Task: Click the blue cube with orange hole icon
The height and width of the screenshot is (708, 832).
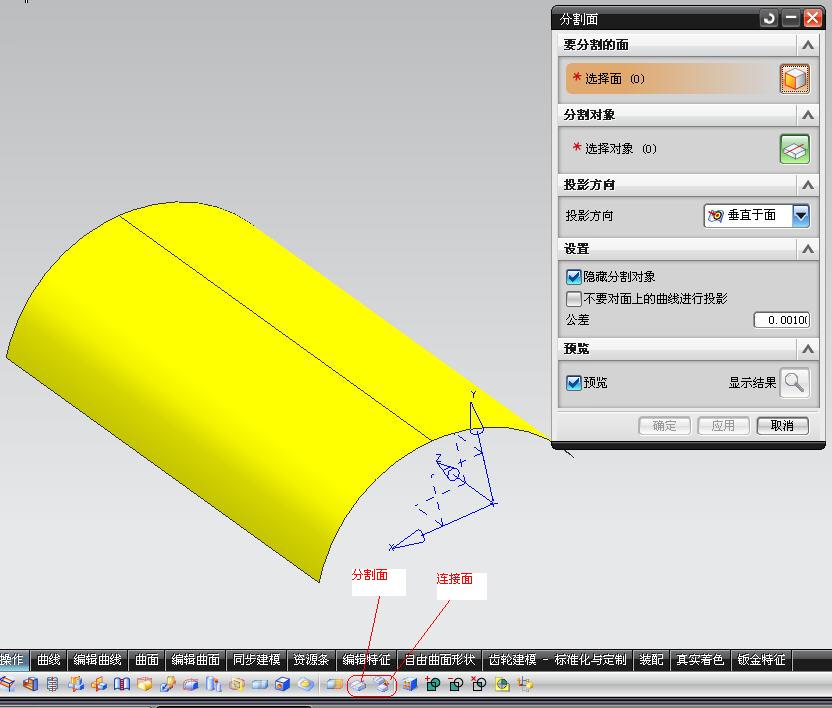Action: pos(282,685)
